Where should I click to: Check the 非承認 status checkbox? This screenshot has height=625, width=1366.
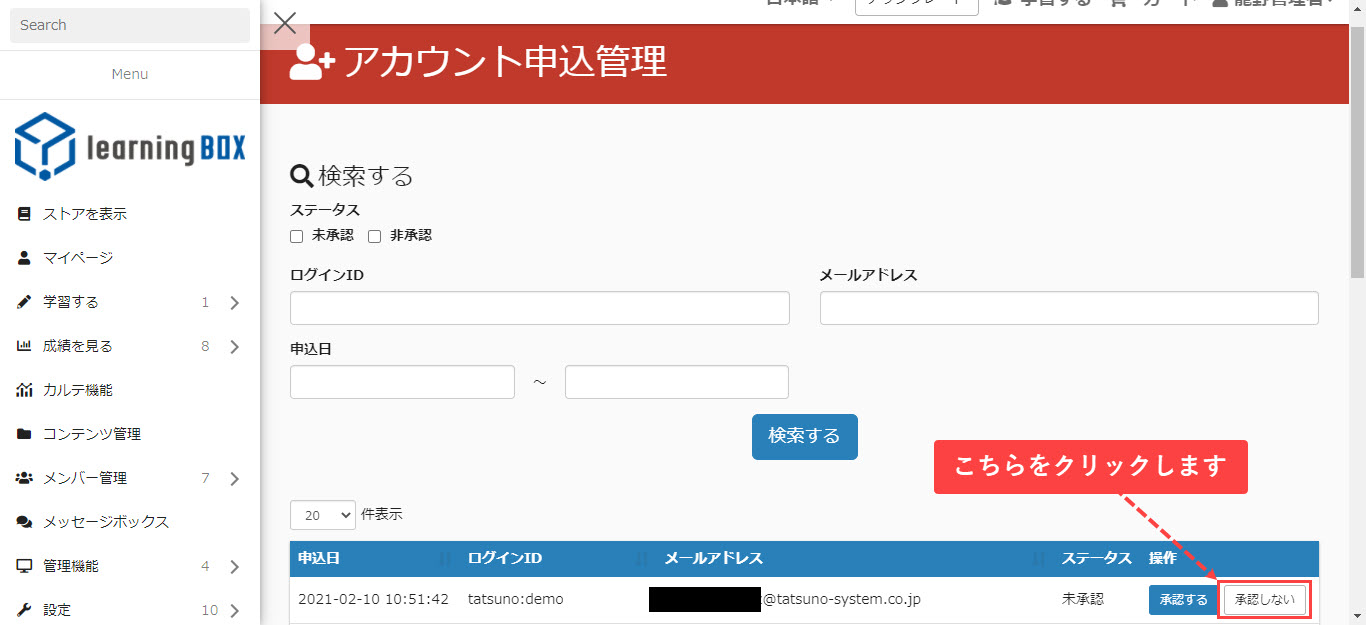pyautogui.click(x=375, y=237)
